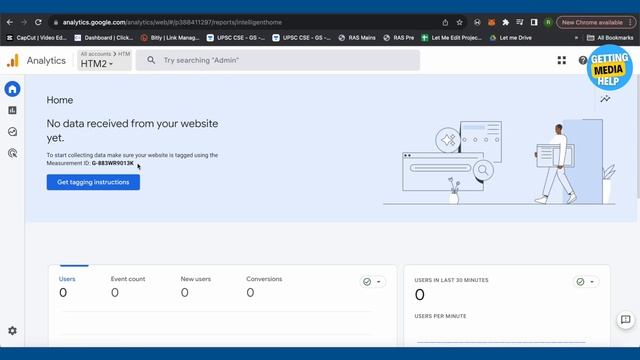Open the Home icon in sidebar
Viewport: 640px width, 360px height.
(x=12, y=89)
